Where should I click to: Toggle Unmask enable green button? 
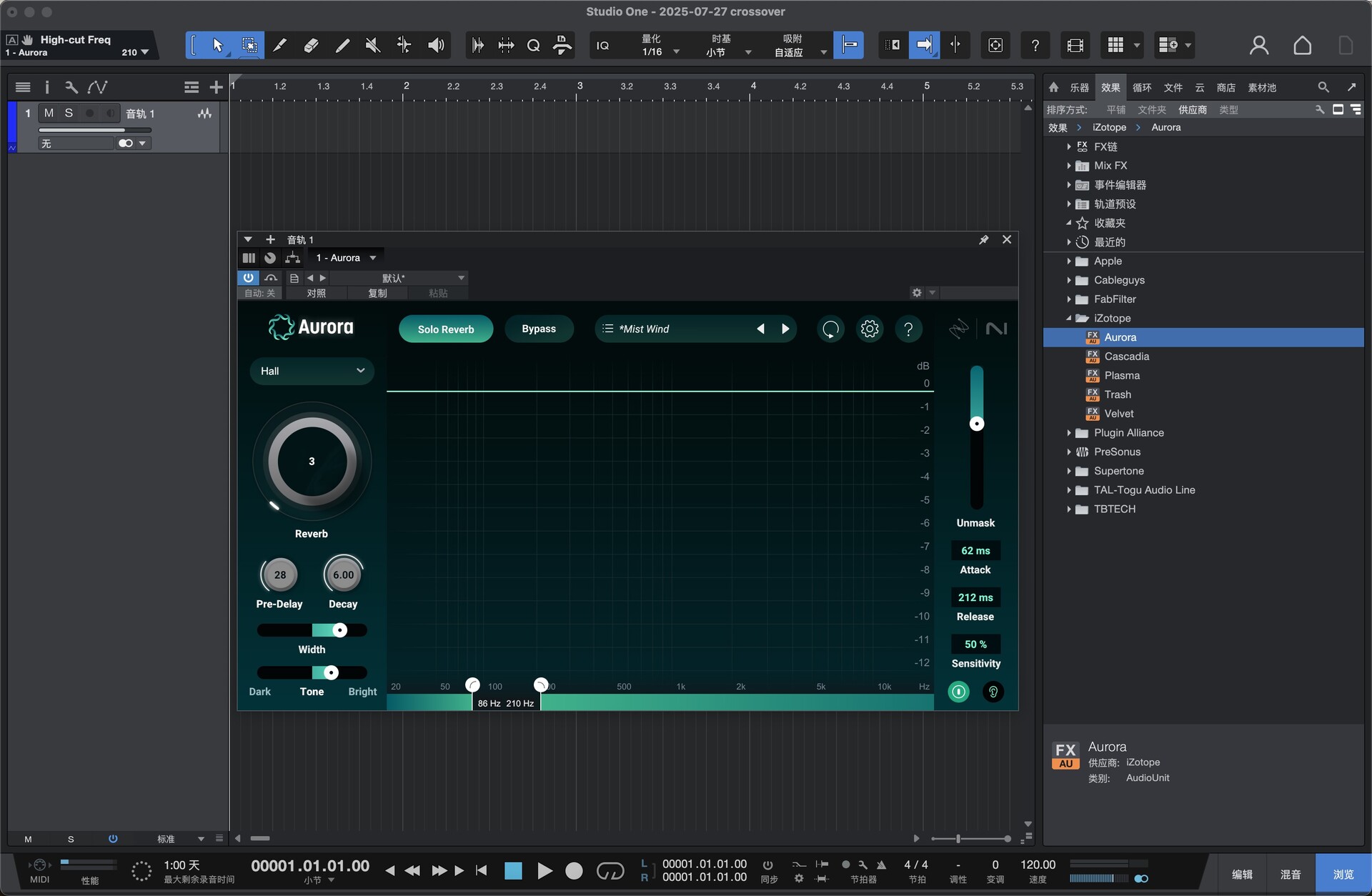coord(958,692)
